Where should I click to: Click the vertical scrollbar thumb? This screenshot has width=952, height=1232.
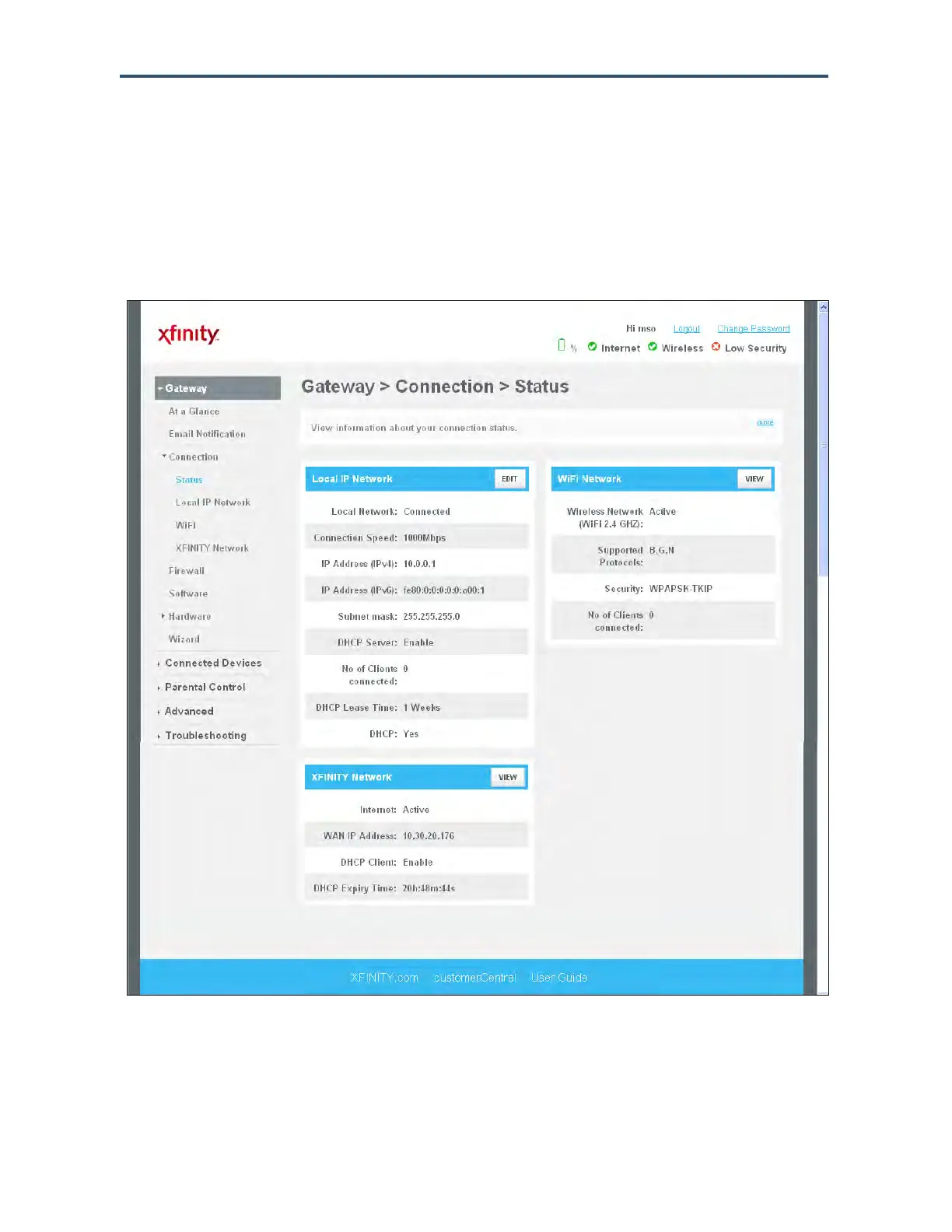tap(823, 445)
